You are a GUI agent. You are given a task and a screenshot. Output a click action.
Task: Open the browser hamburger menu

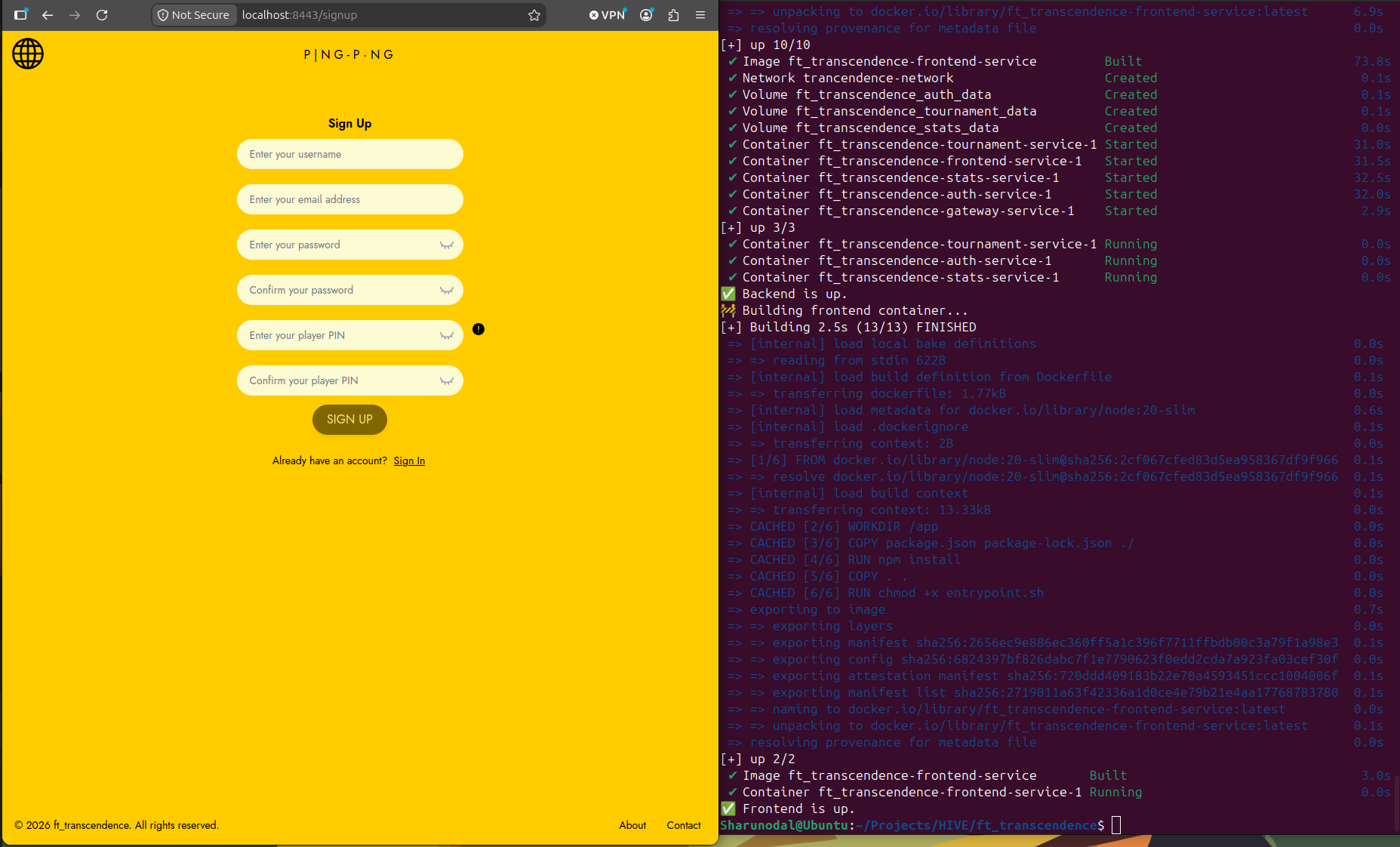pos(700,15)
